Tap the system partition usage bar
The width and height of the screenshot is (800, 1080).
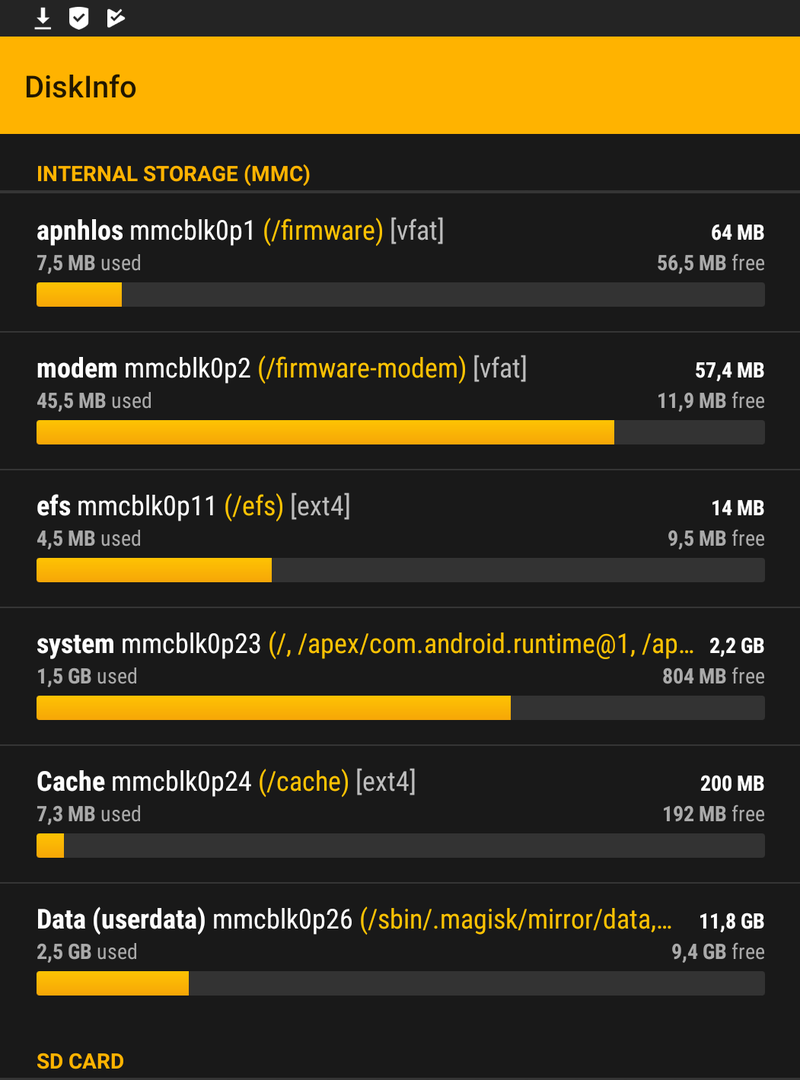click(x=400, y=707)
